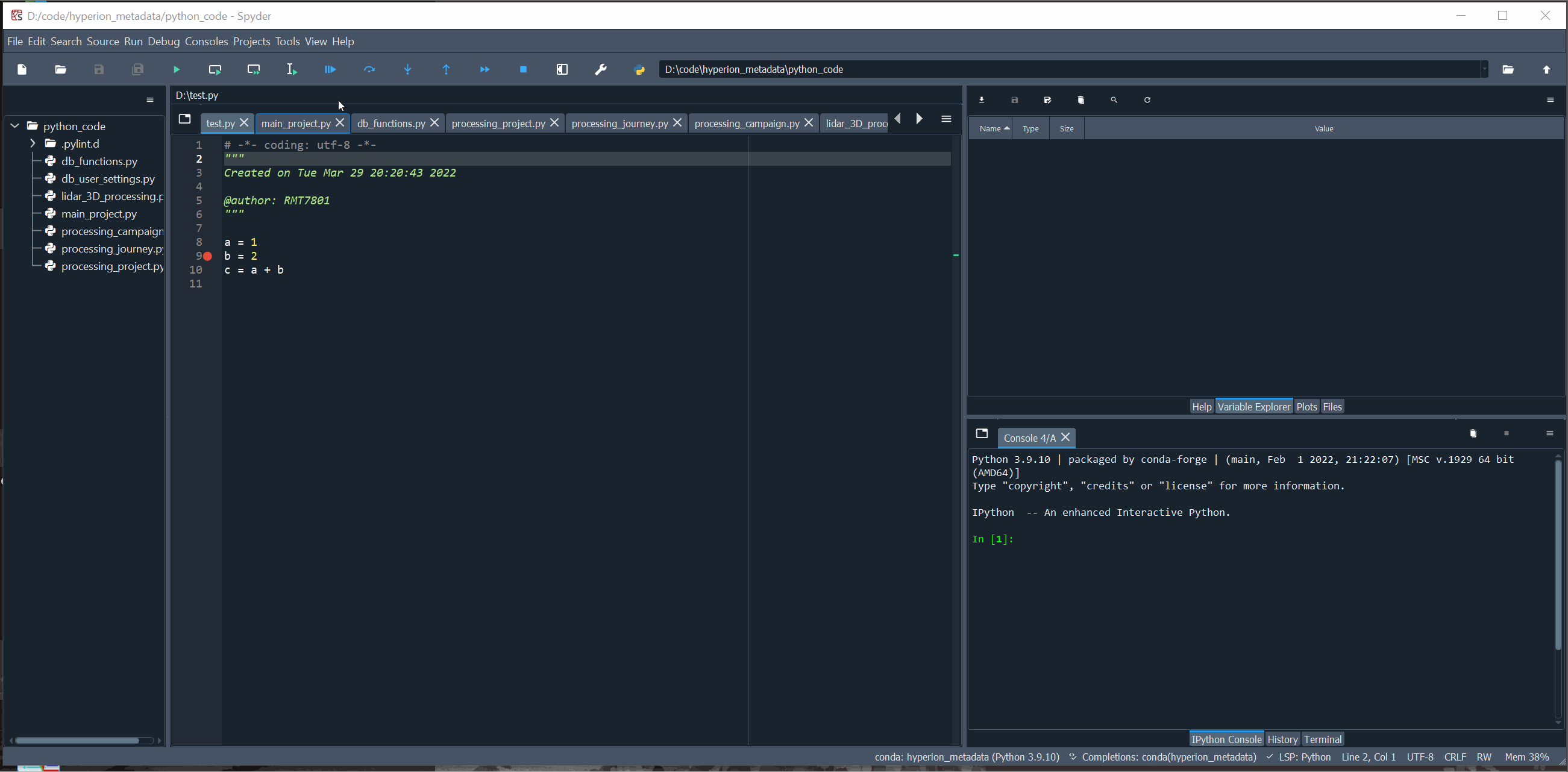1568x772 pixels.
Task: Debug the current file
Action: click(329, 69)
